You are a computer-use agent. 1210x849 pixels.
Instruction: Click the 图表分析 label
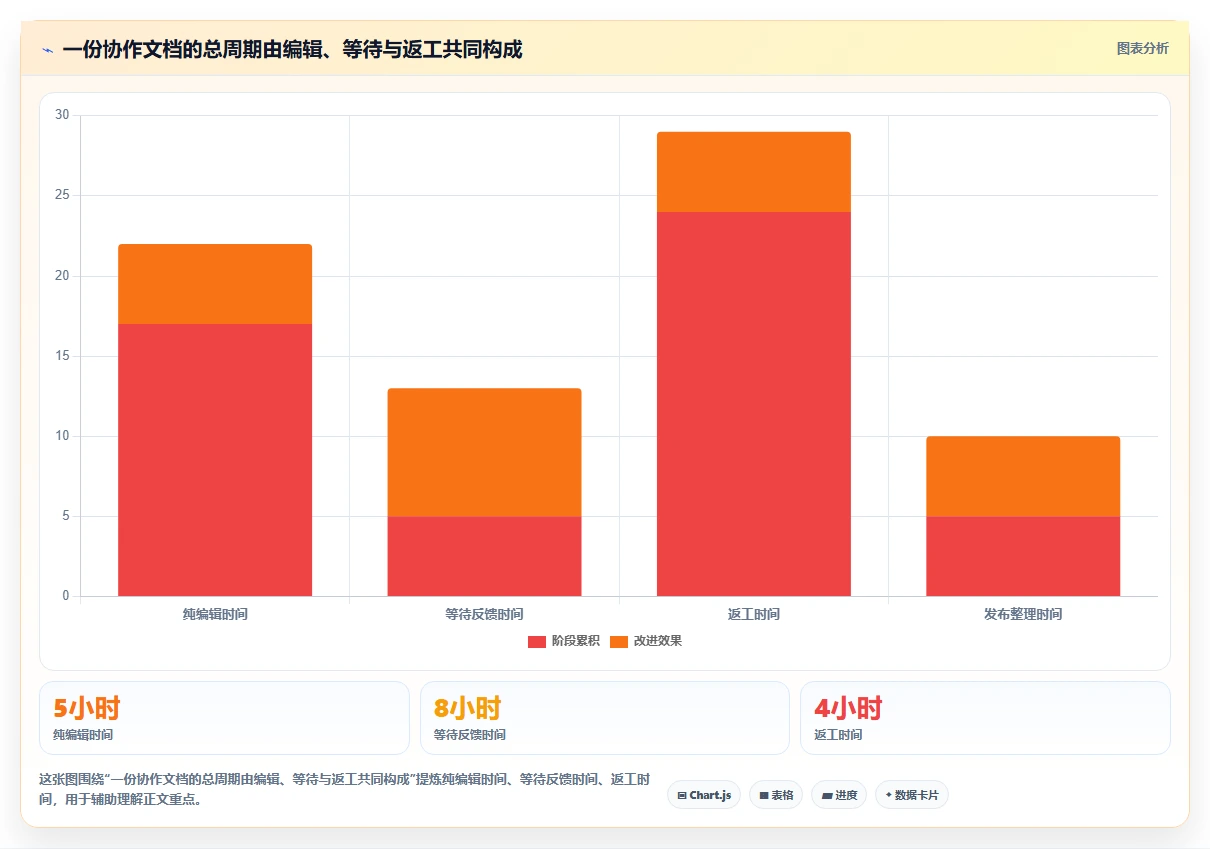click(1142, 49)
